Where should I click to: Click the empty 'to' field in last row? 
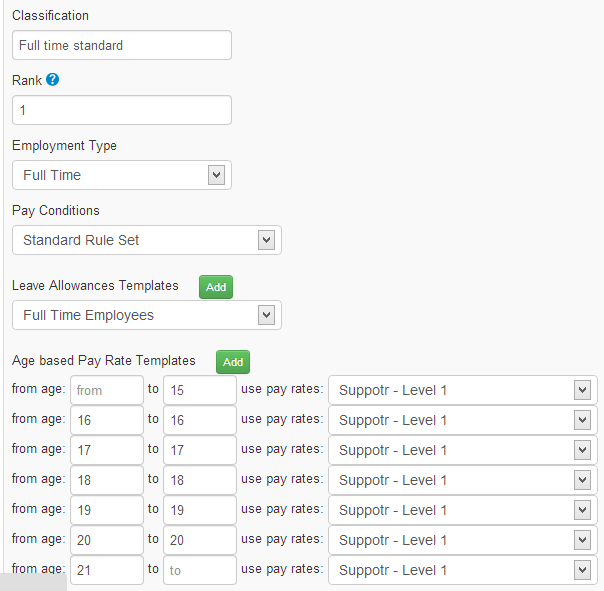tap(199, 569)
